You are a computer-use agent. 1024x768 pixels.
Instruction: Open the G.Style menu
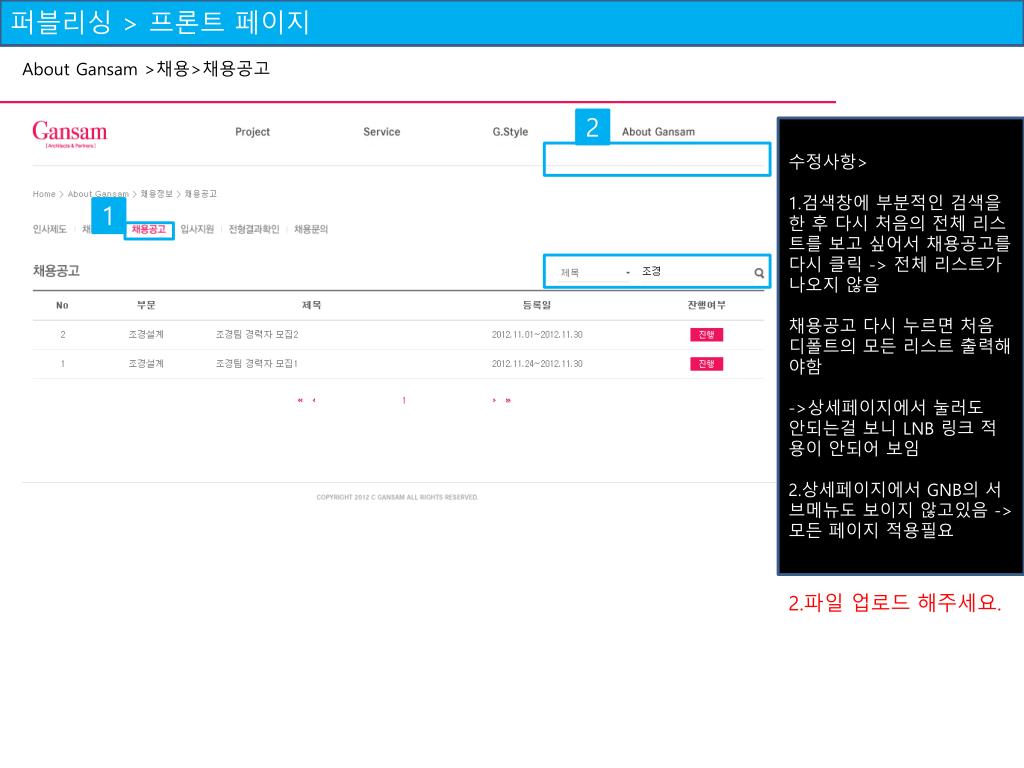coord(510,132)
